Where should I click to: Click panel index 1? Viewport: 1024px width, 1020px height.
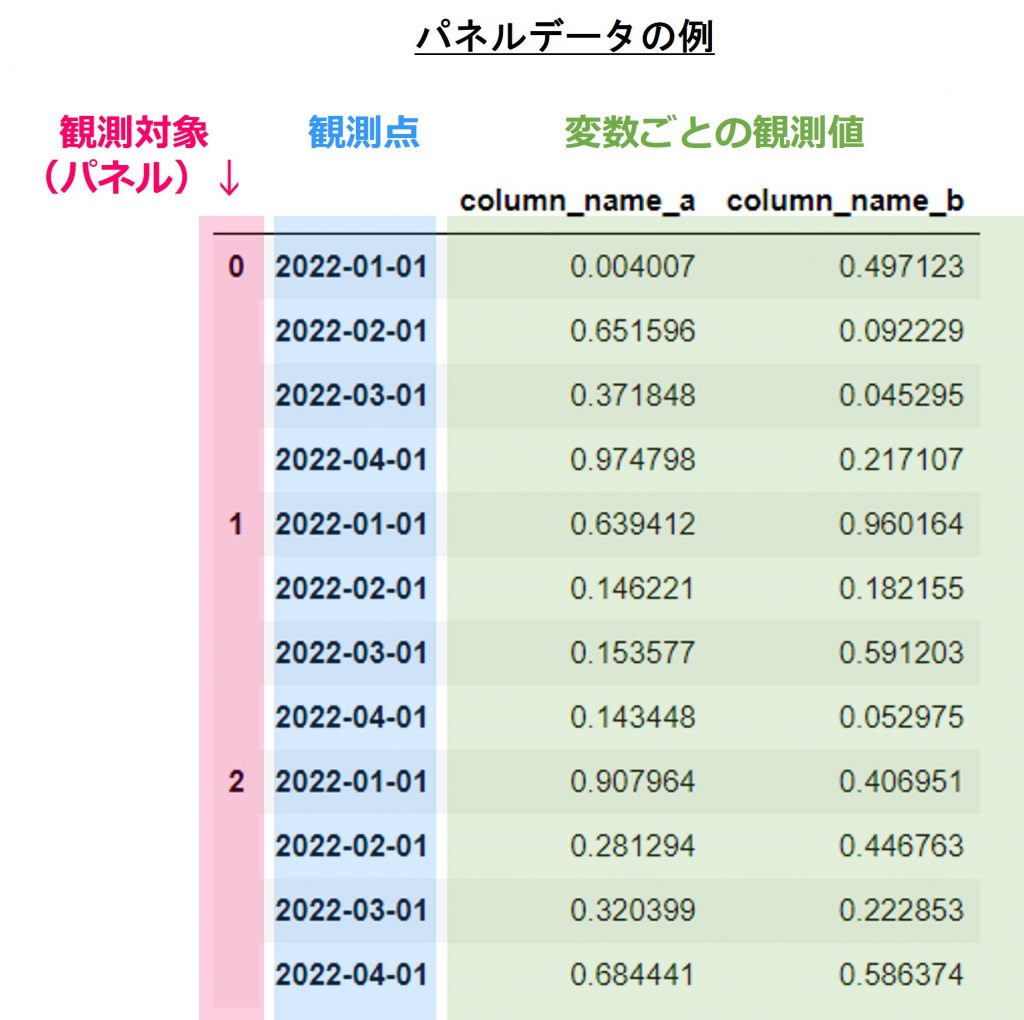(x=236, y=524)
